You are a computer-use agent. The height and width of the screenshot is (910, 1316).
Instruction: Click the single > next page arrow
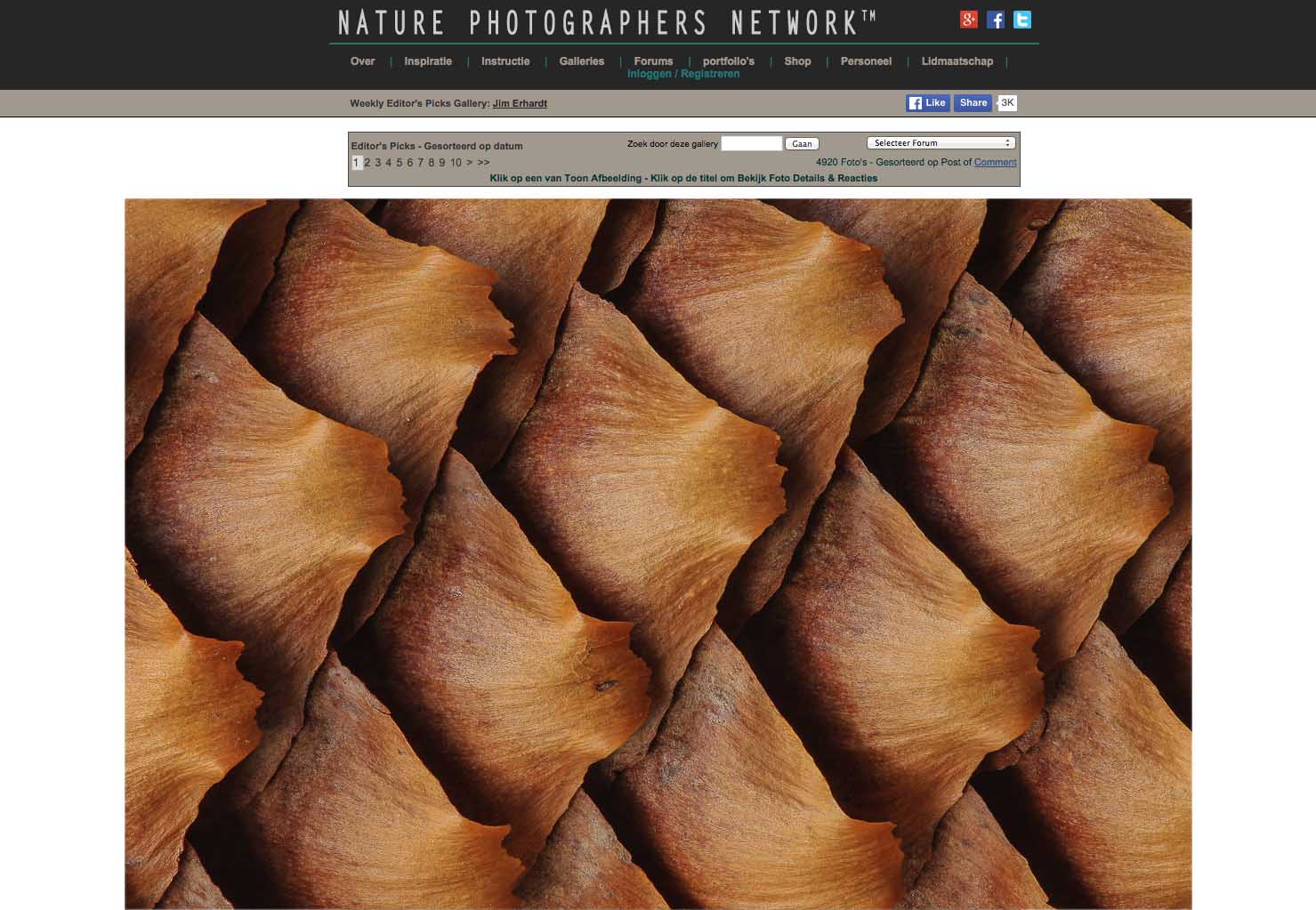470,163
